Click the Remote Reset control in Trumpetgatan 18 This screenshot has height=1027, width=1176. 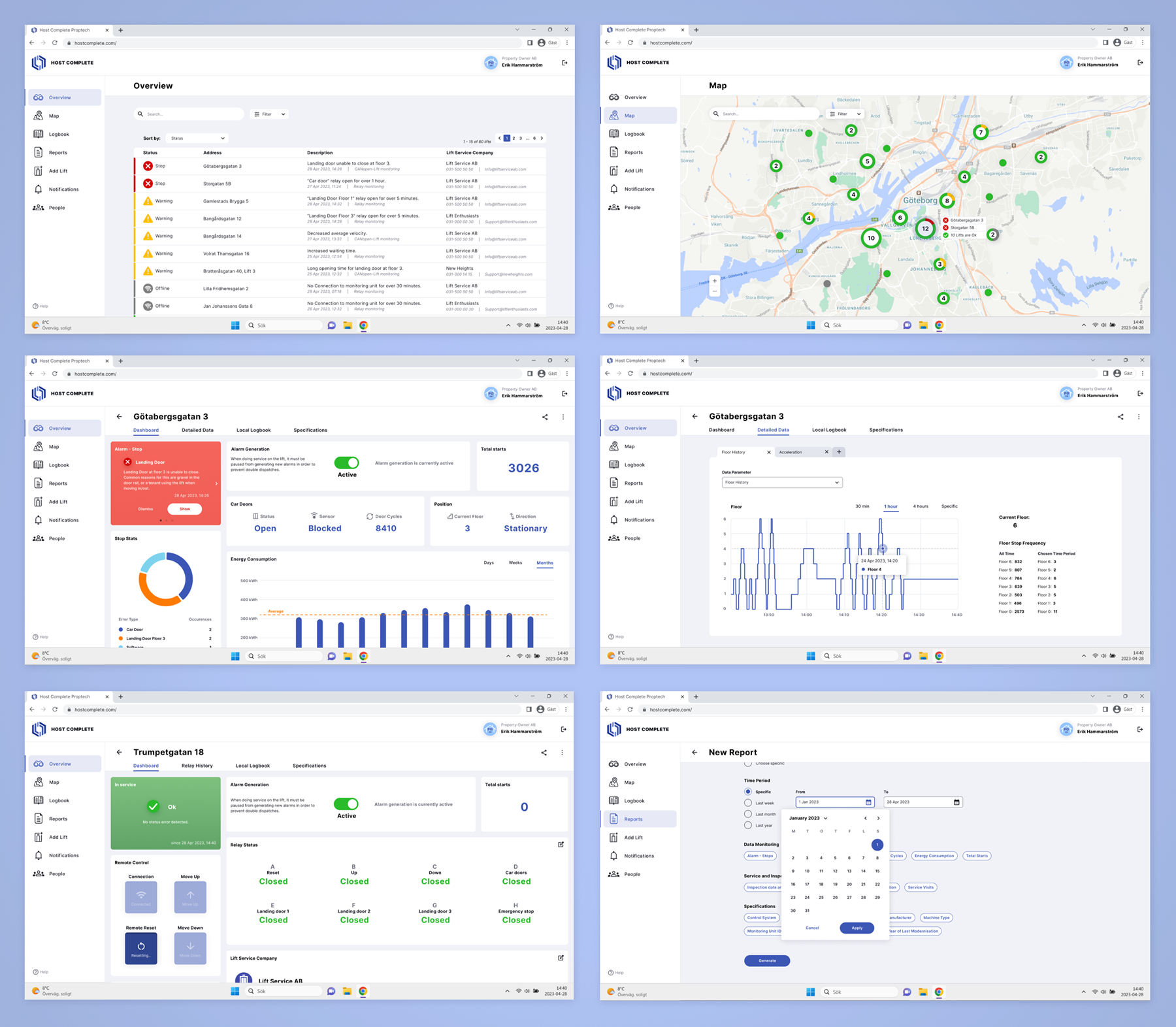(141, 948)
